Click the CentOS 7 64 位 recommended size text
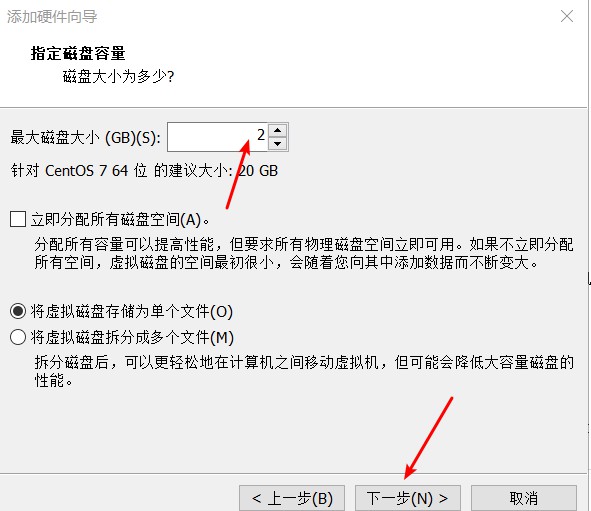This screenshot has height=511, width=591. (144, 171)
